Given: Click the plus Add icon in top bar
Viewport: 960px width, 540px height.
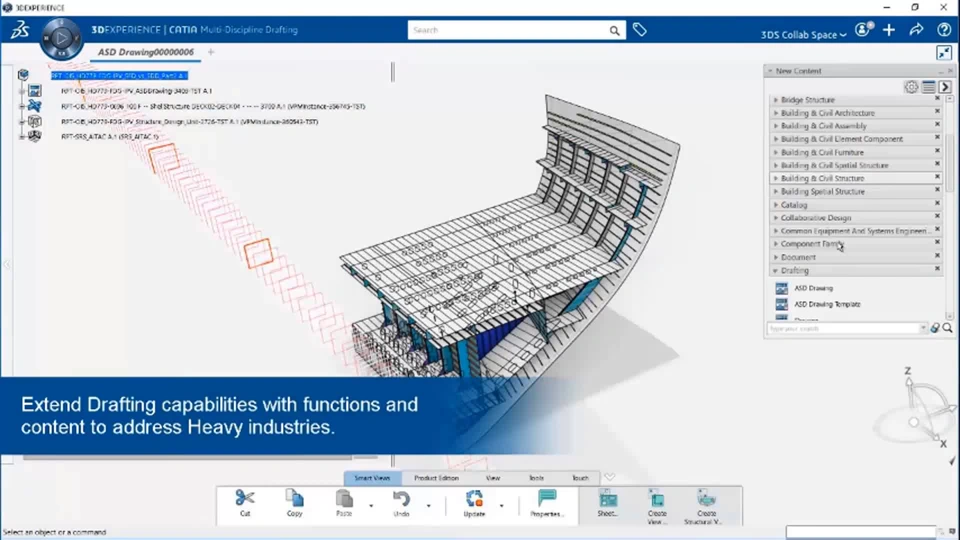Looking at the screenshot, I should pyautogui.click(x=889, y=29).
